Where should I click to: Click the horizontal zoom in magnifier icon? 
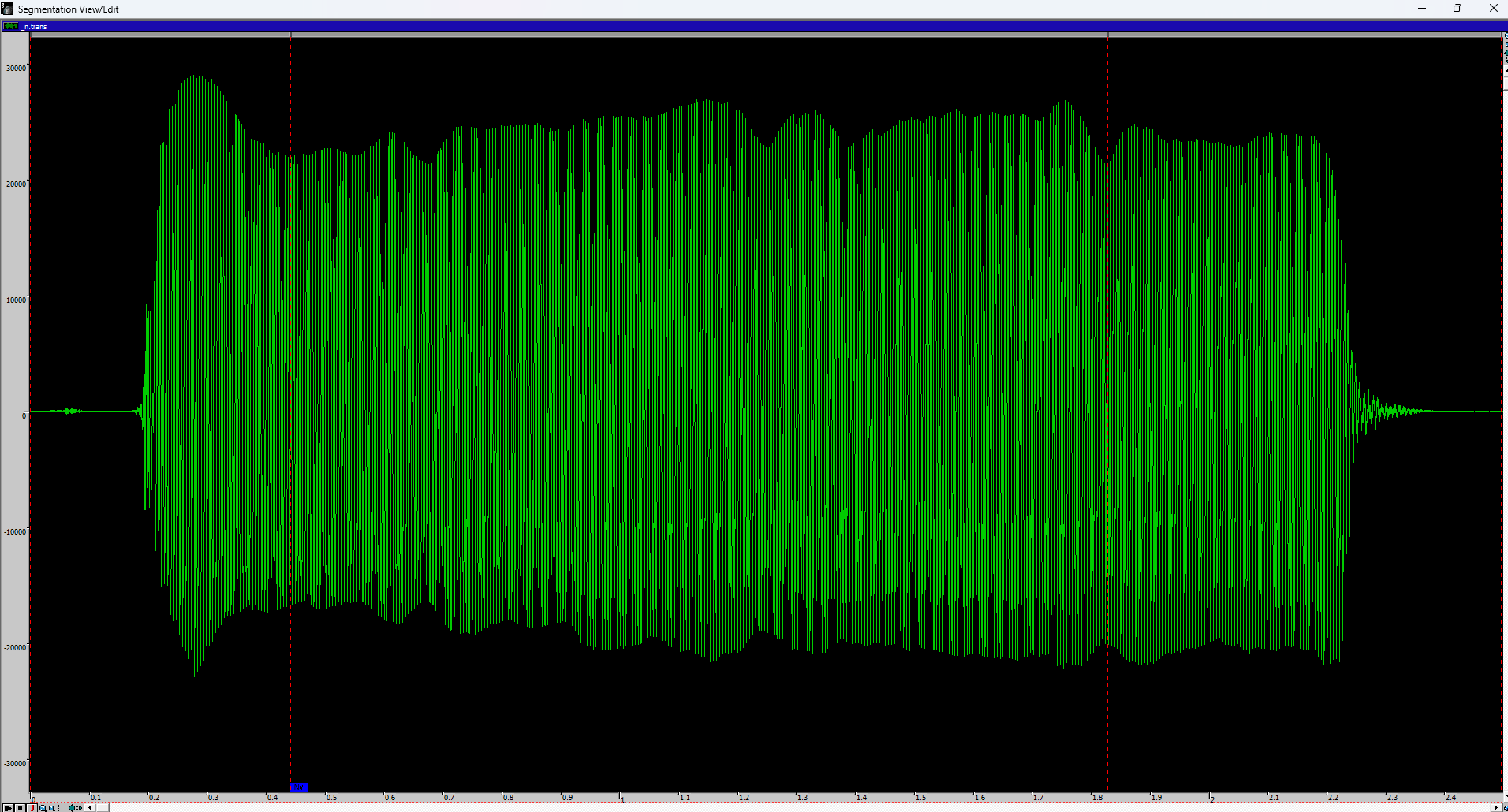point(43,807)
